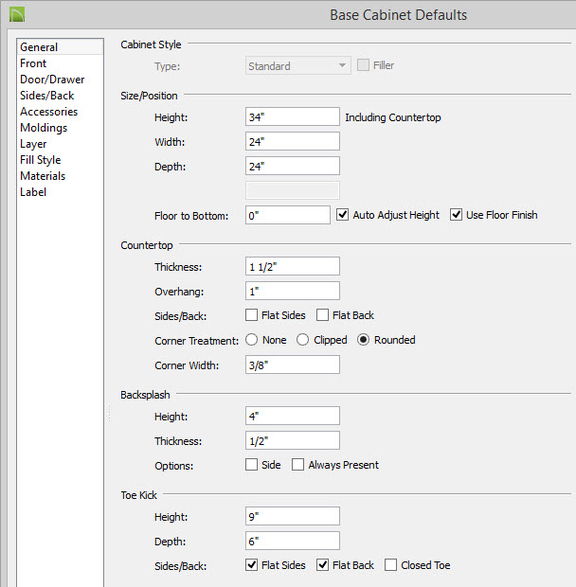Select the Materials category in the list
The width and height of the screenshot is (576, 587).
43,176
